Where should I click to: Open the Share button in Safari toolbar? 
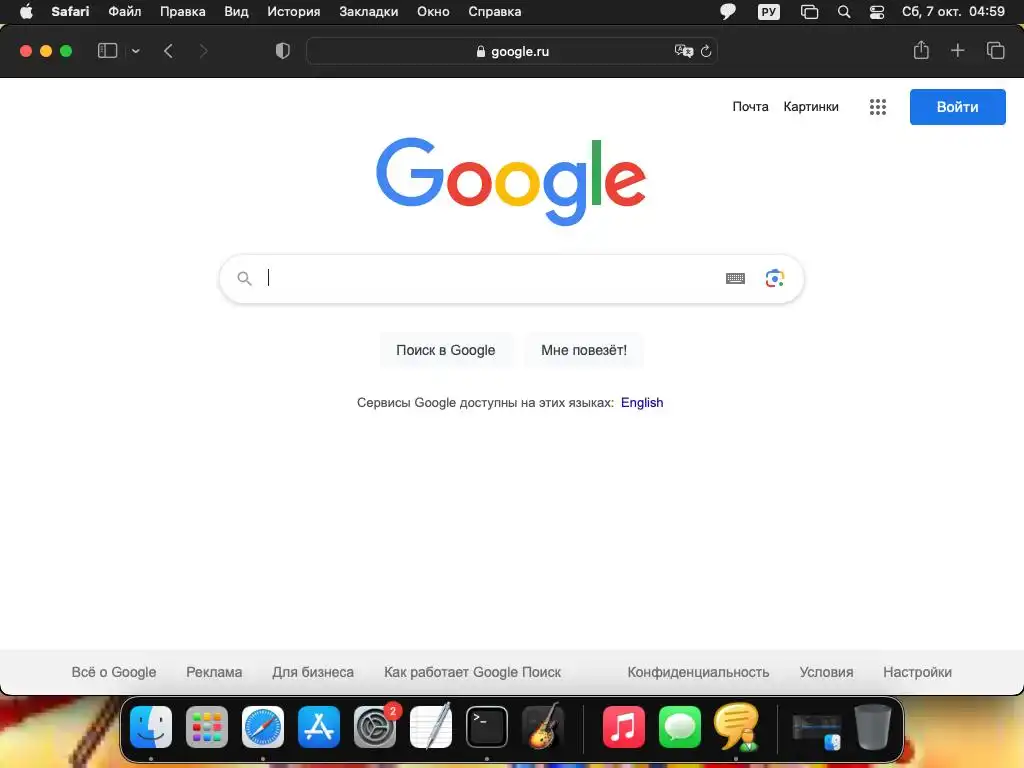921,50
